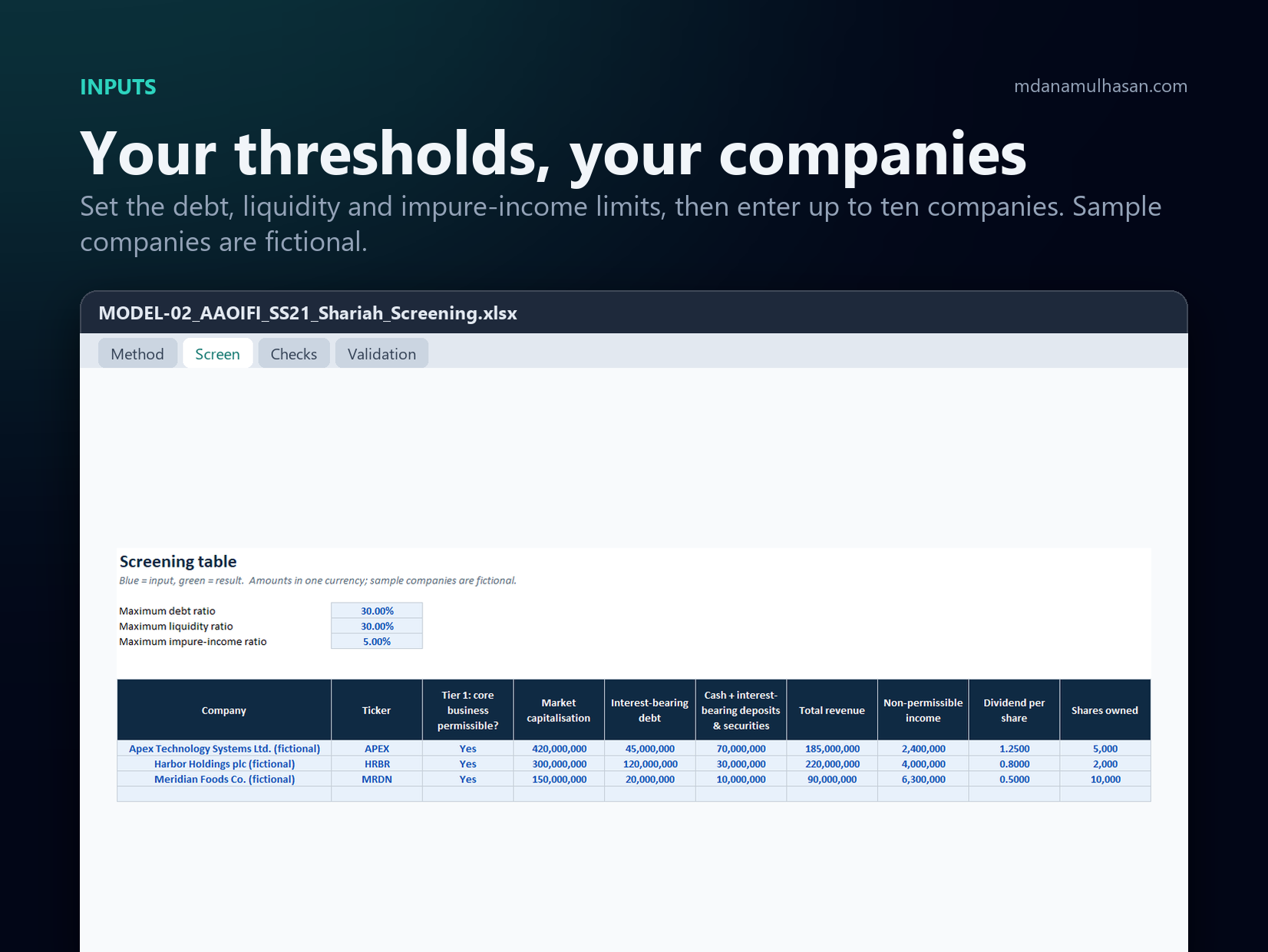Click cash value 10,000,000
The width and height of the screenshot is (1268, 952).
(741, 779)
